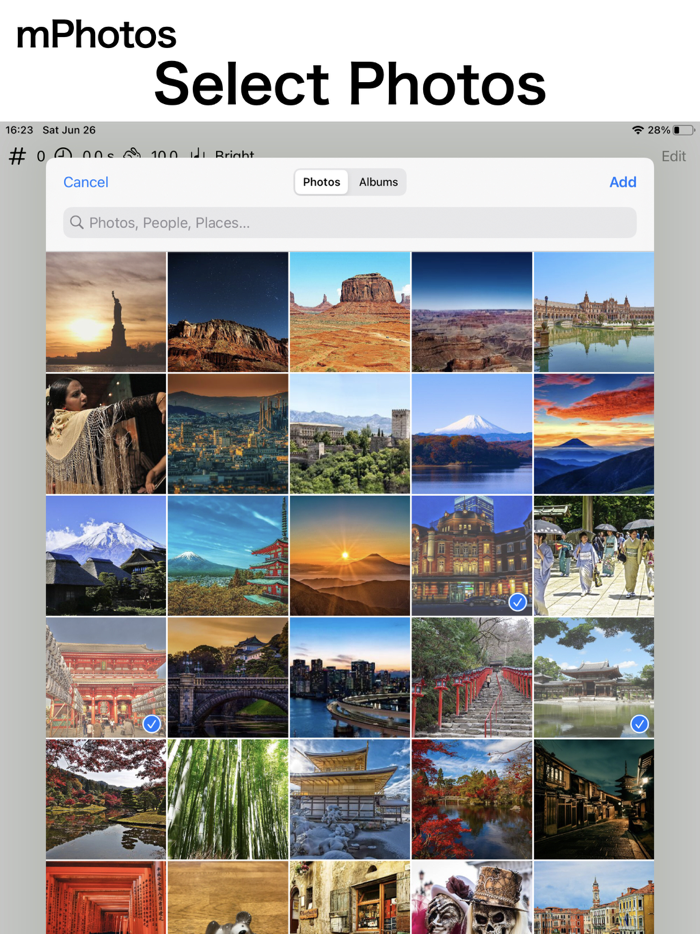Screen dimensions: 700x934
Task: Select the kimono women with umbrellas photo
Action: coord(594,556)
